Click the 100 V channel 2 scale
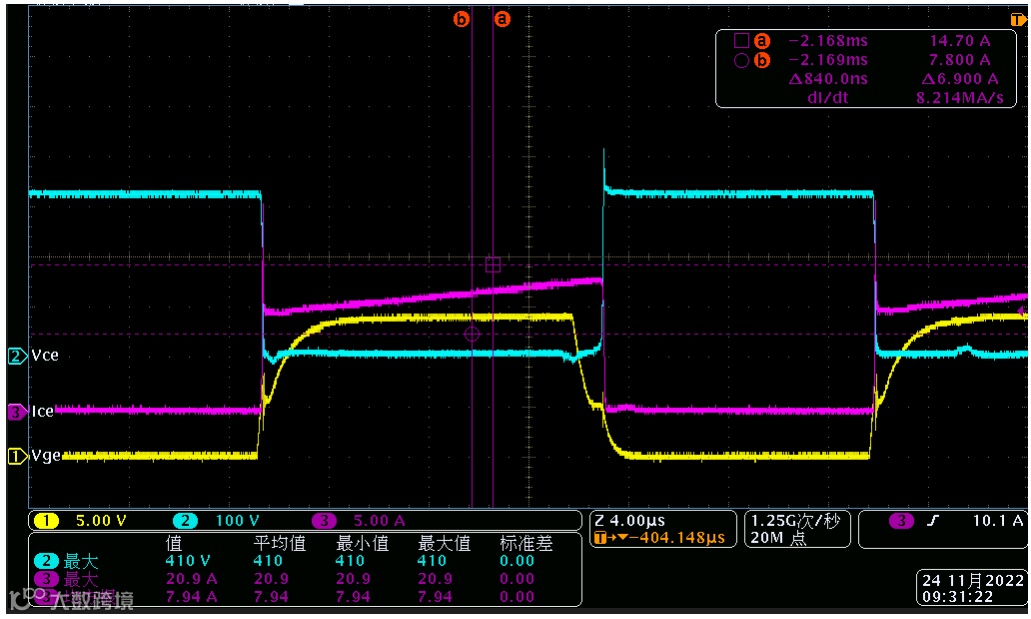This screenshot has height=619, width=1031. pos(237,521)
